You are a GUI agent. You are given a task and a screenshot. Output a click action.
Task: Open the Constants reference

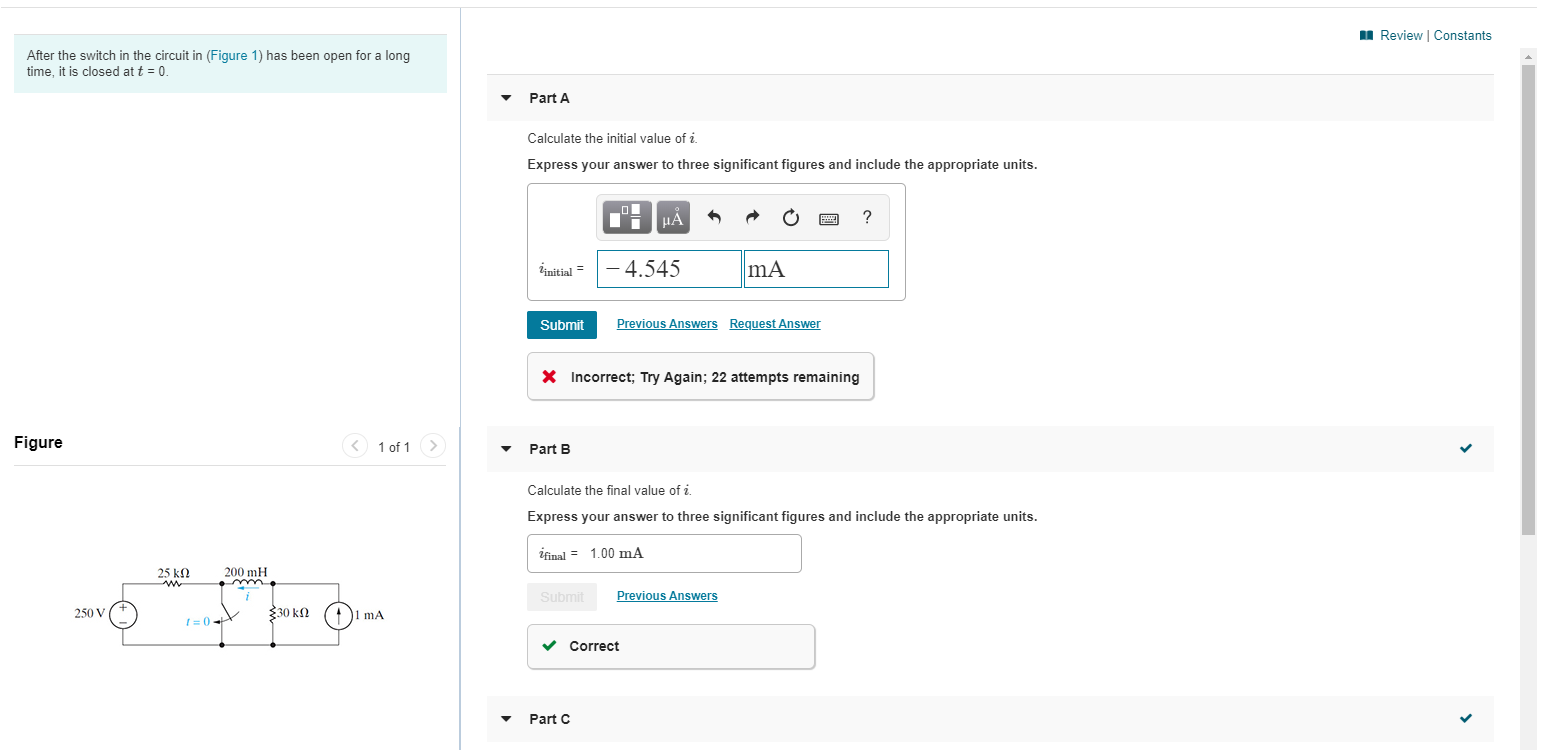tap(1462, 34)
